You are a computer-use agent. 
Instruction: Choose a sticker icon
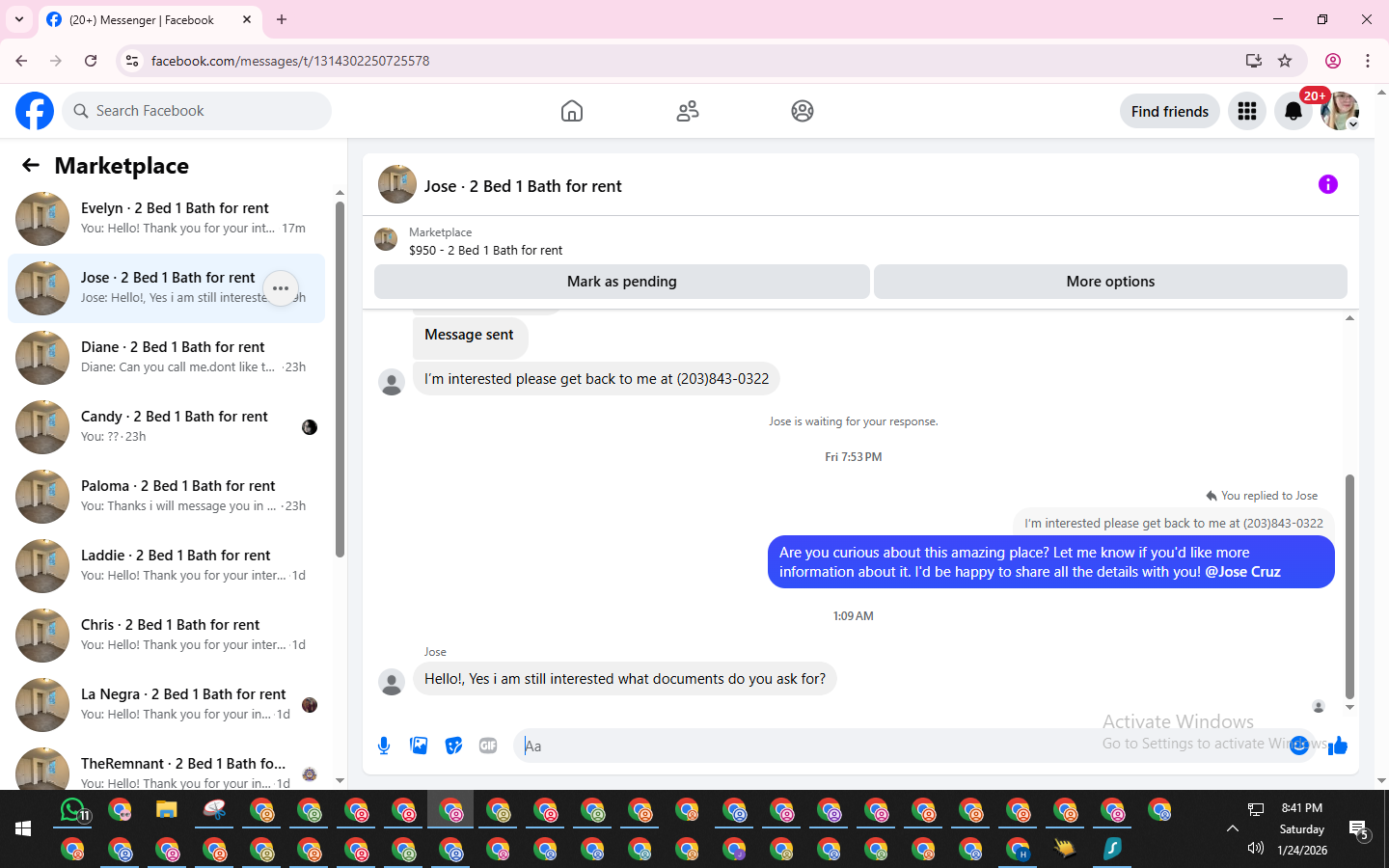pos(453,746)
